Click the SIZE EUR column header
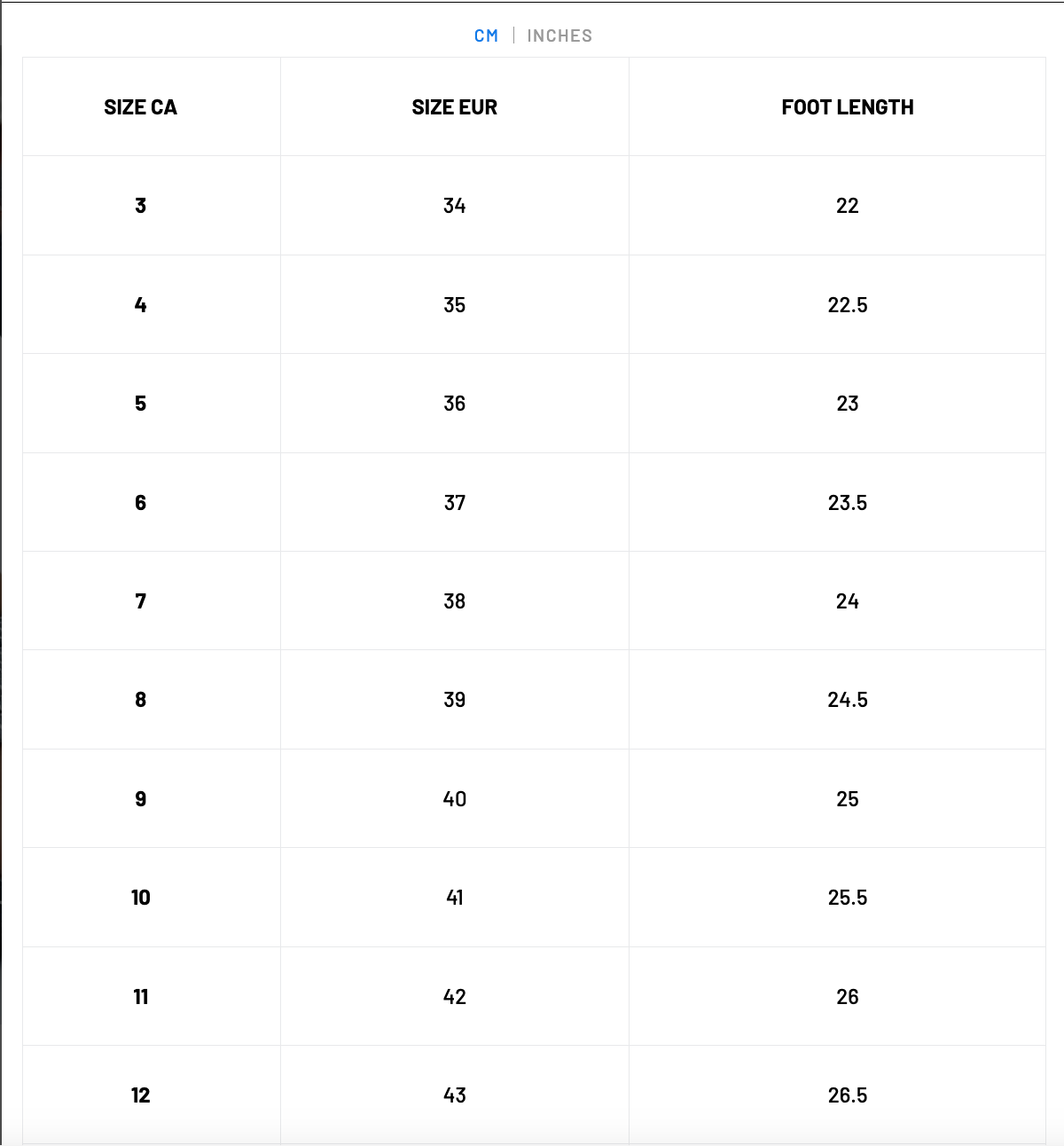The width and height of the screenshot is (1064, 1146). tap(454, 107)
